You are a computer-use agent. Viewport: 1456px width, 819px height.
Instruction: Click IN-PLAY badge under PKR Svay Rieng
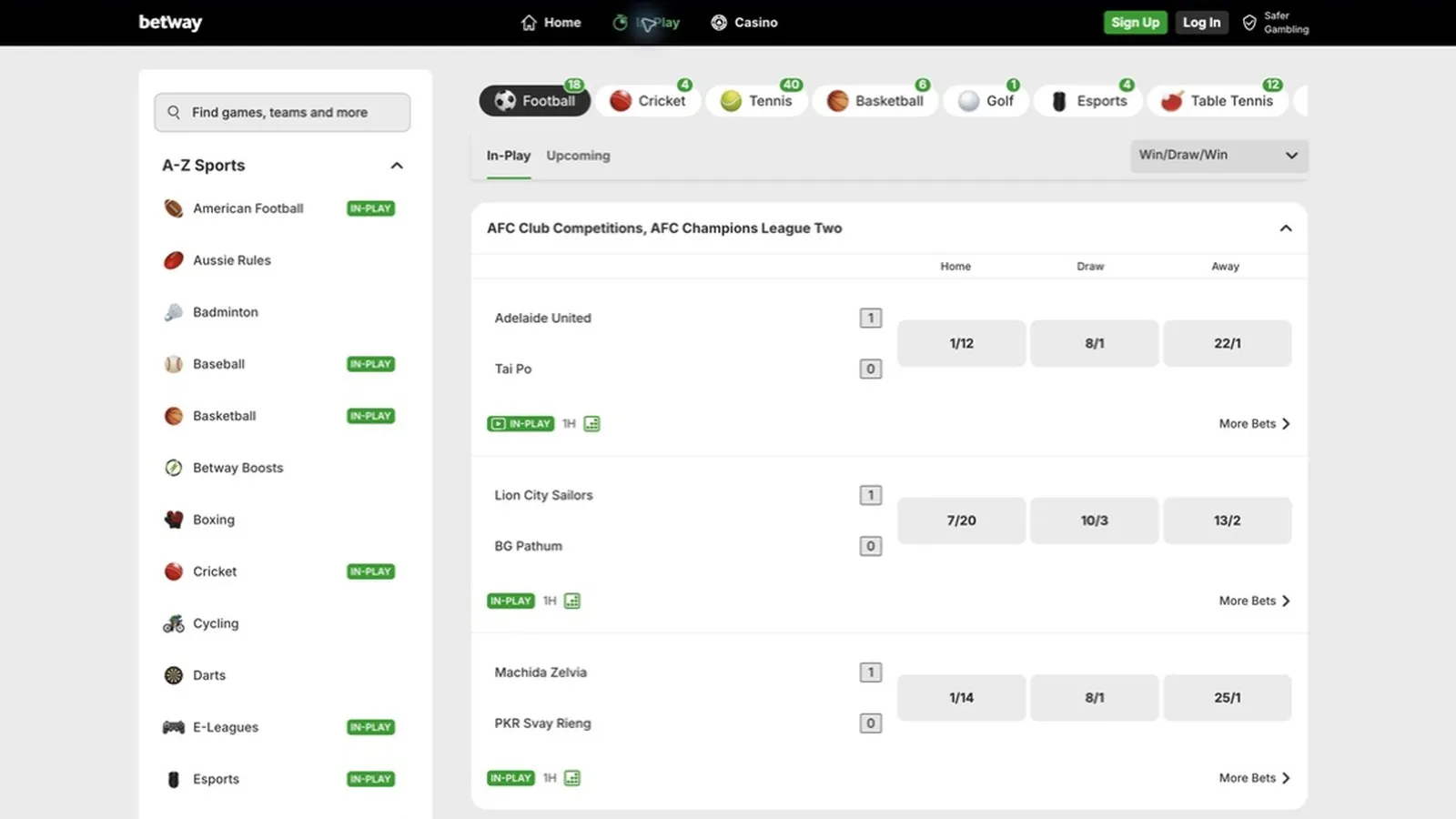pos(511,778)
